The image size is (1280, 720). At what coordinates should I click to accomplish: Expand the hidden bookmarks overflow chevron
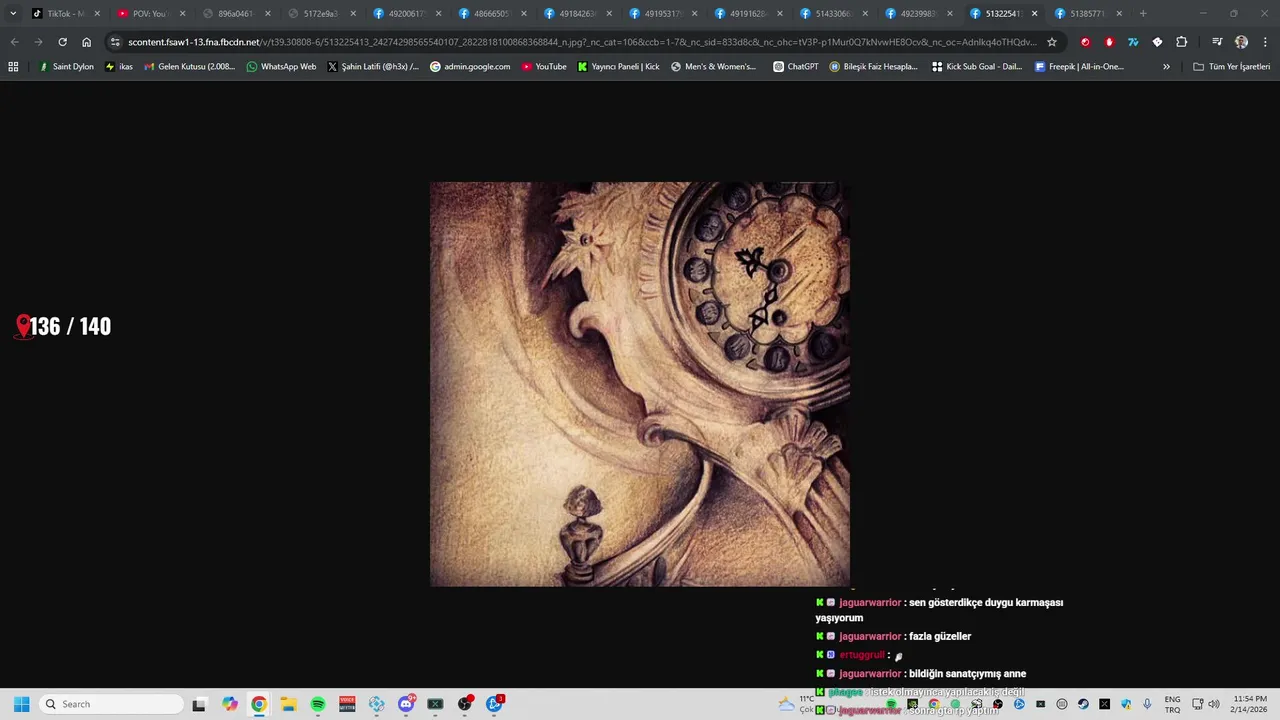click(x=1166, y=67)
